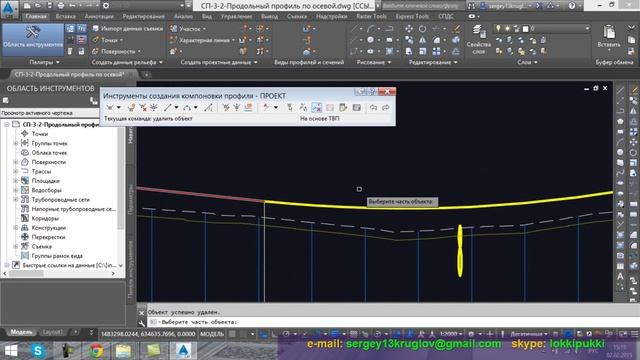
Task: Click the insert PVI icon in profile toolbar
Action: [x=131, y=107]
